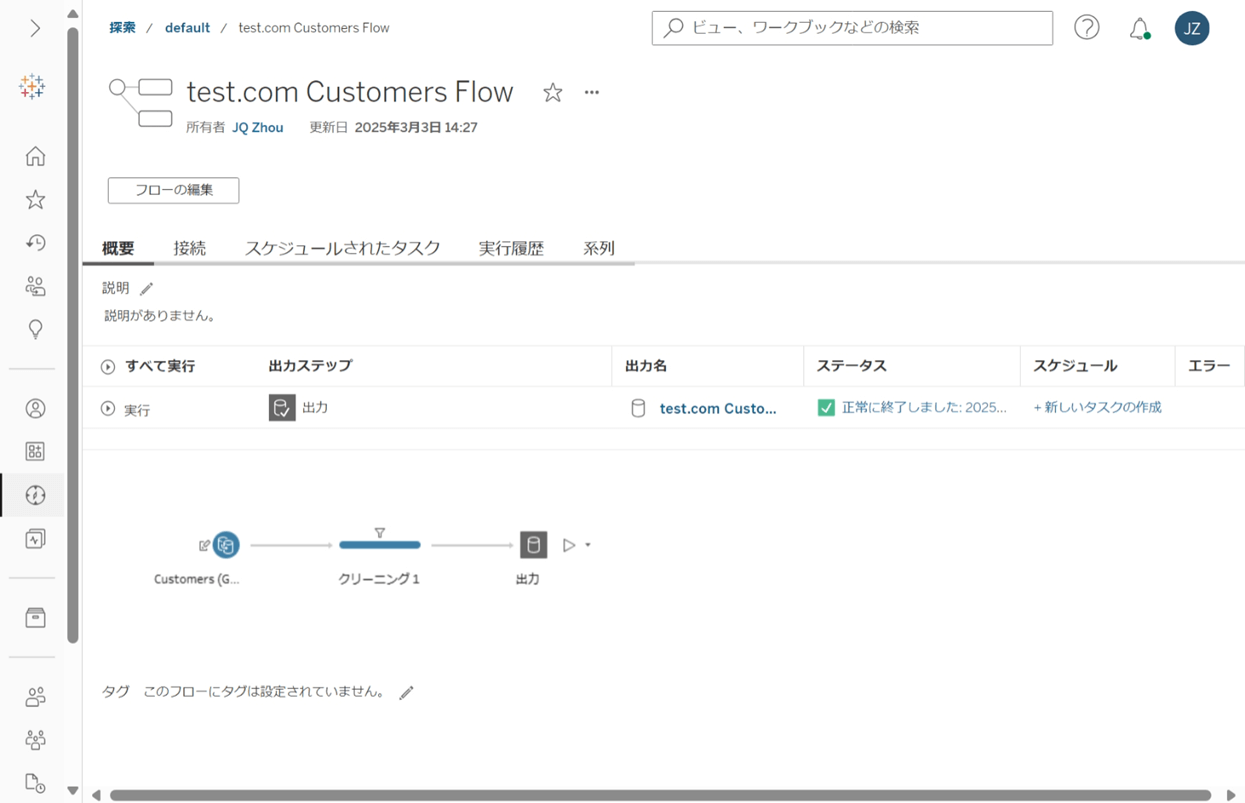Open Favorites star icon in sidebar
The image size is (1245, 803).
(35, 200)
